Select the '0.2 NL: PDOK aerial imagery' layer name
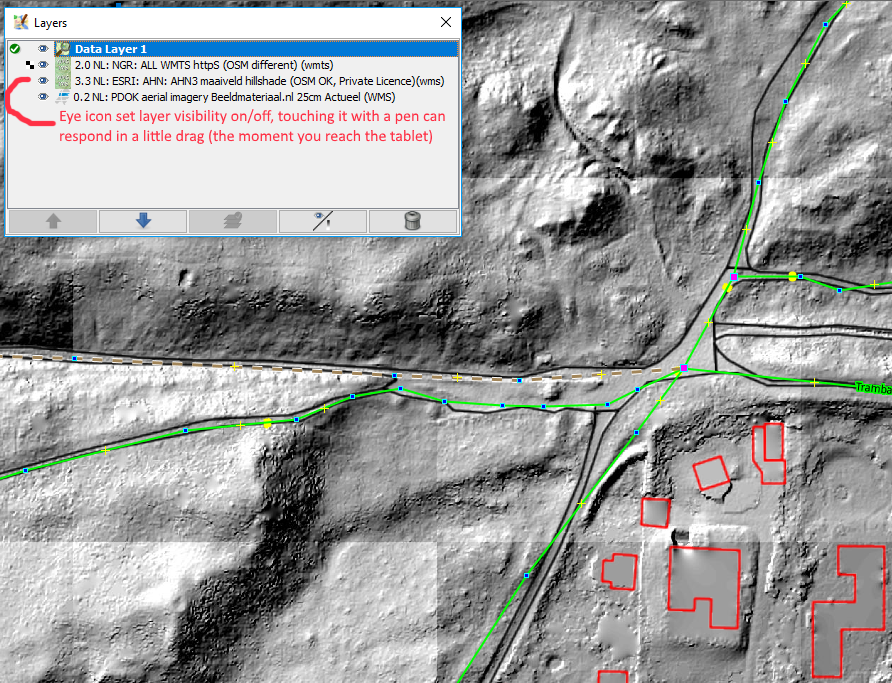This screenshot has width=892, height=683. click(234, 97)
